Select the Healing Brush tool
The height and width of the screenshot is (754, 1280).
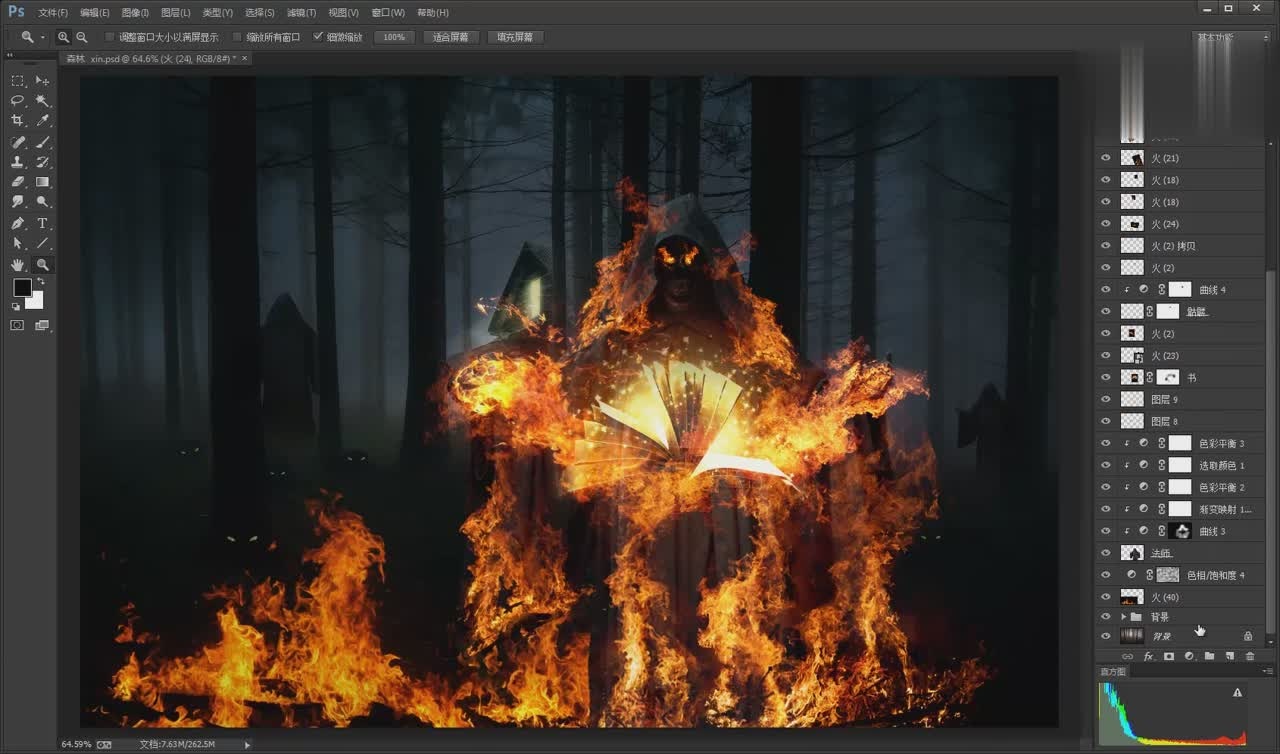(x=17, y=142)
